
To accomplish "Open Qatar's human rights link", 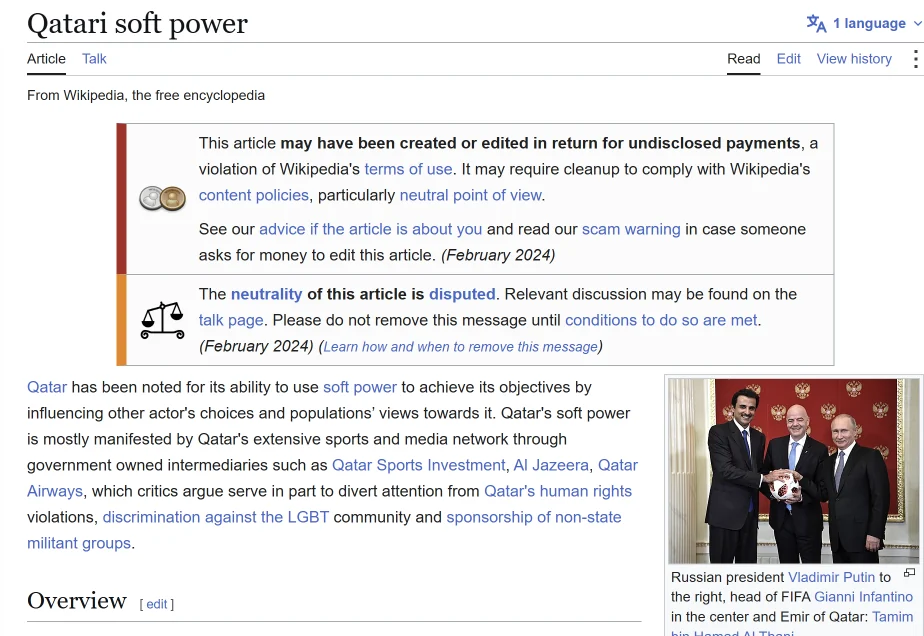I will point(557,491).
